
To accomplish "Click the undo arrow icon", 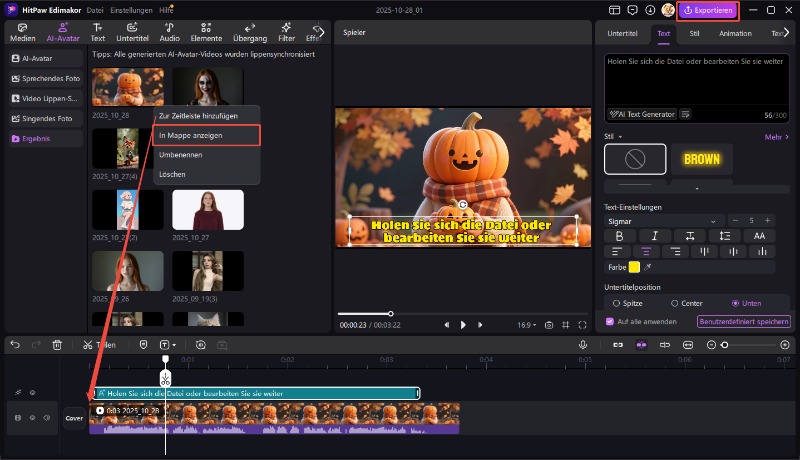I will click(x=15, y=345).
